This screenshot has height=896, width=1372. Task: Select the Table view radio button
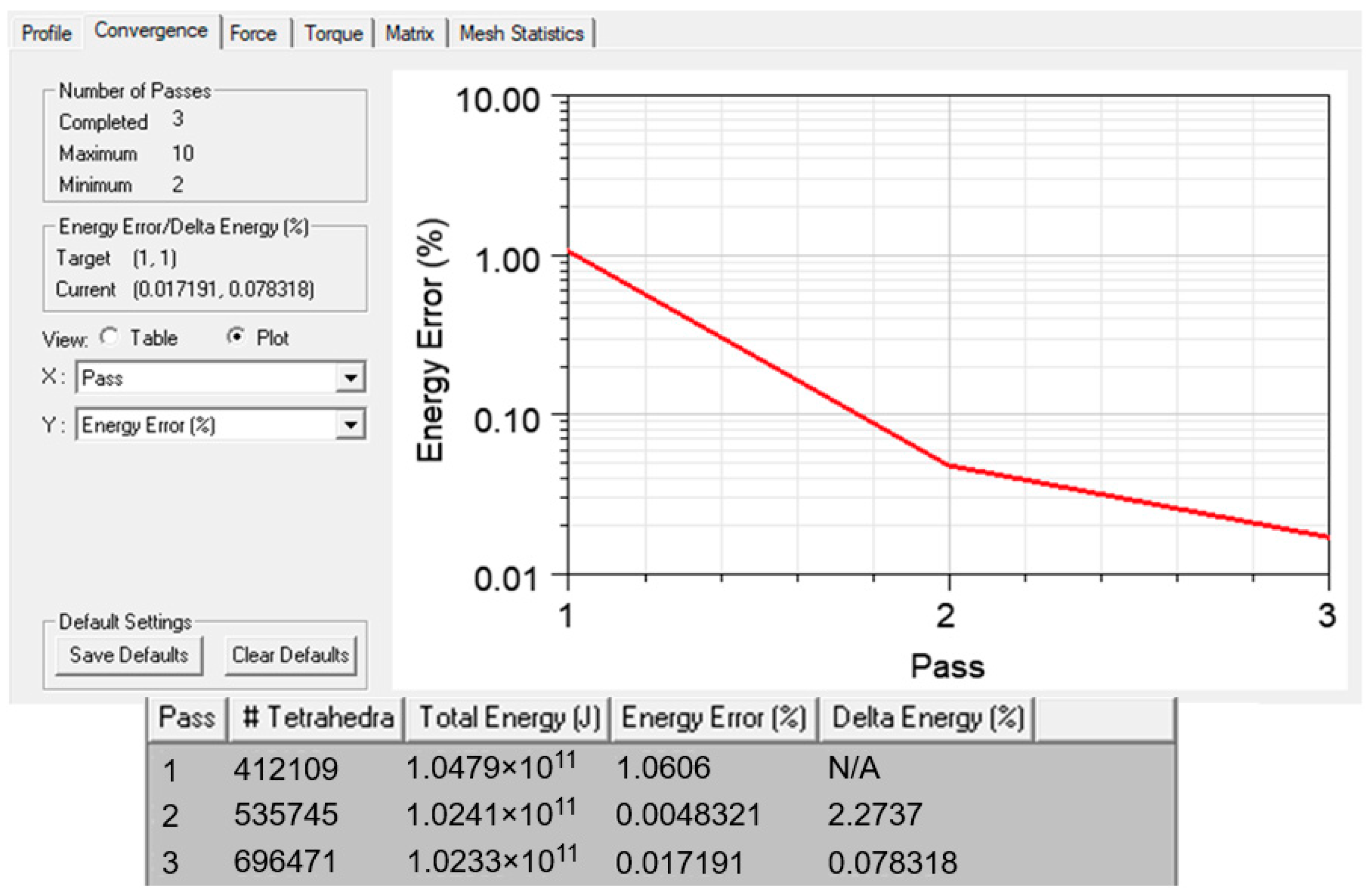point(109,337)
